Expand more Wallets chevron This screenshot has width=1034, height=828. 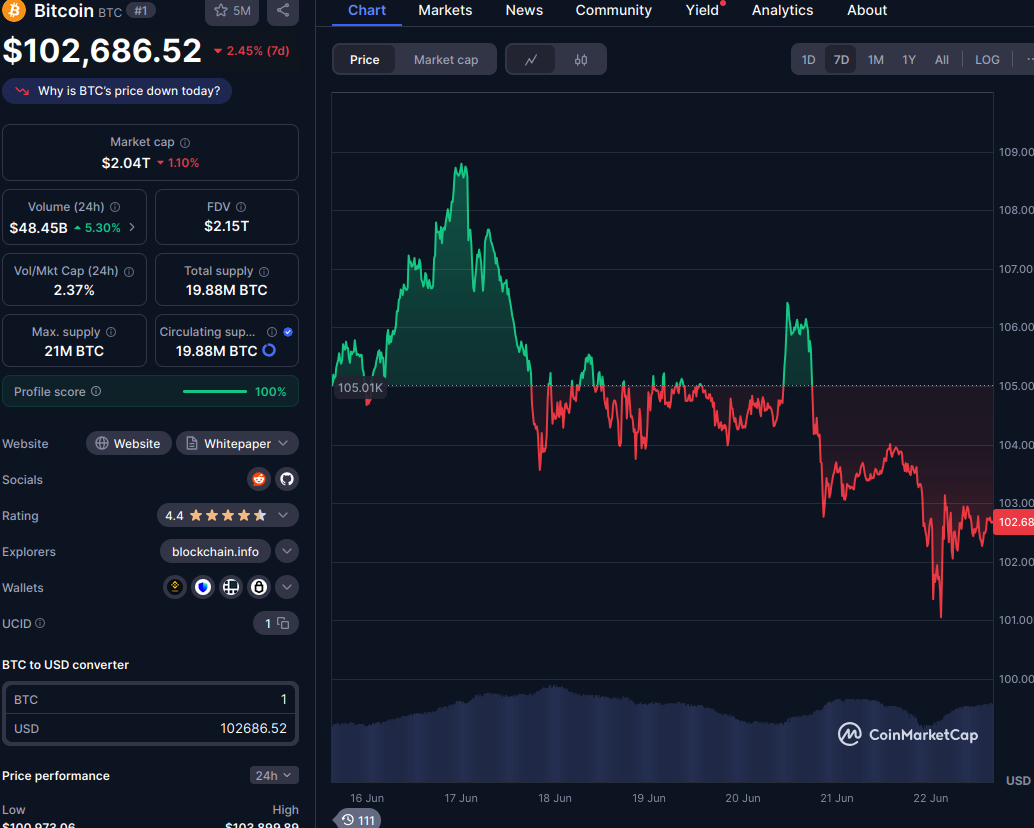click(287, 587)
